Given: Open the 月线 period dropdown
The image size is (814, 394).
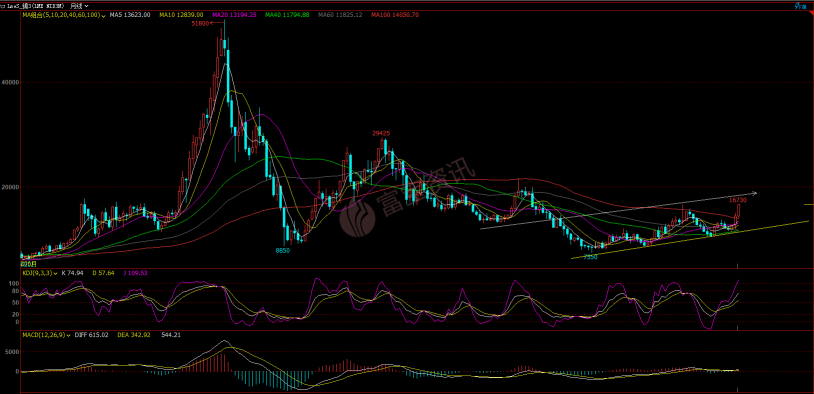Looking at the screenshot, I should (x=80, y=6).
